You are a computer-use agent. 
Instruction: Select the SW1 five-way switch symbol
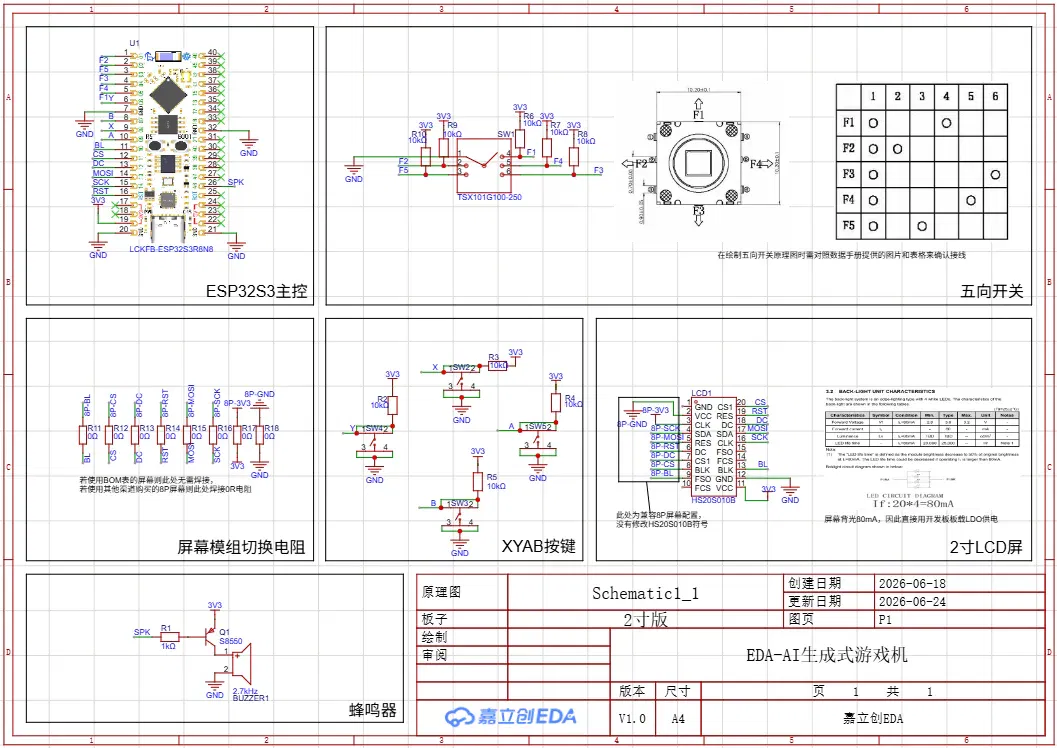pyautogui.click(x=485, y=166)
